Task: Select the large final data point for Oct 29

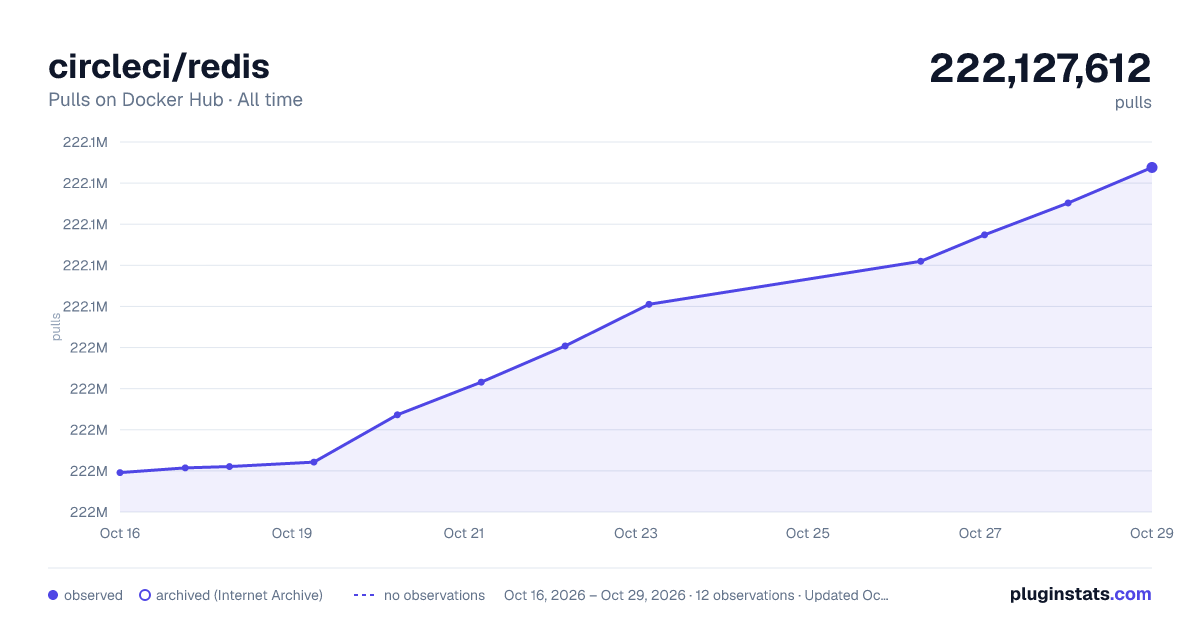Action: 1152,167
